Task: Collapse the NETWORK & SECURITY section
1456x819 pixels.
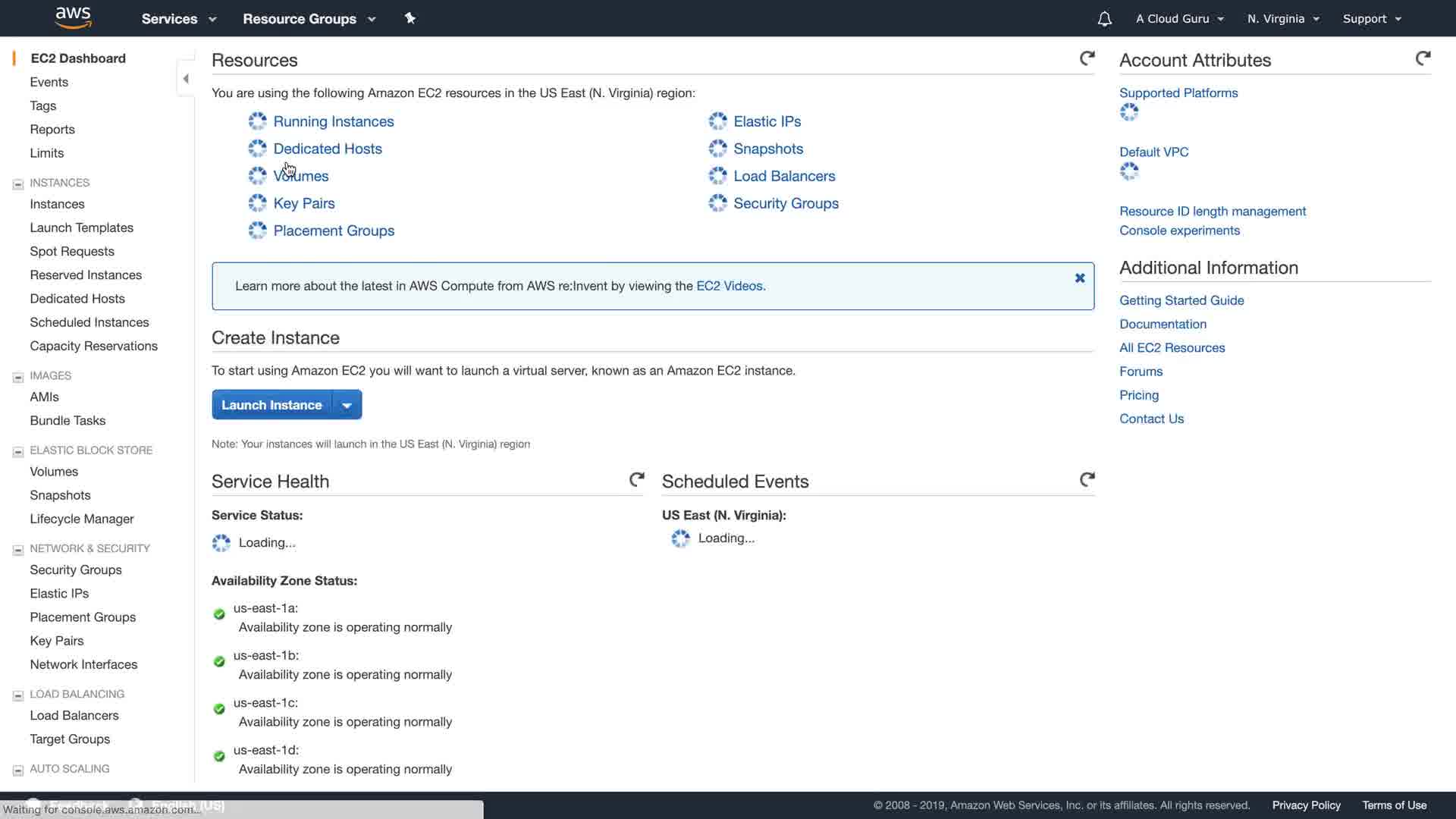Action: click(18, 549)
